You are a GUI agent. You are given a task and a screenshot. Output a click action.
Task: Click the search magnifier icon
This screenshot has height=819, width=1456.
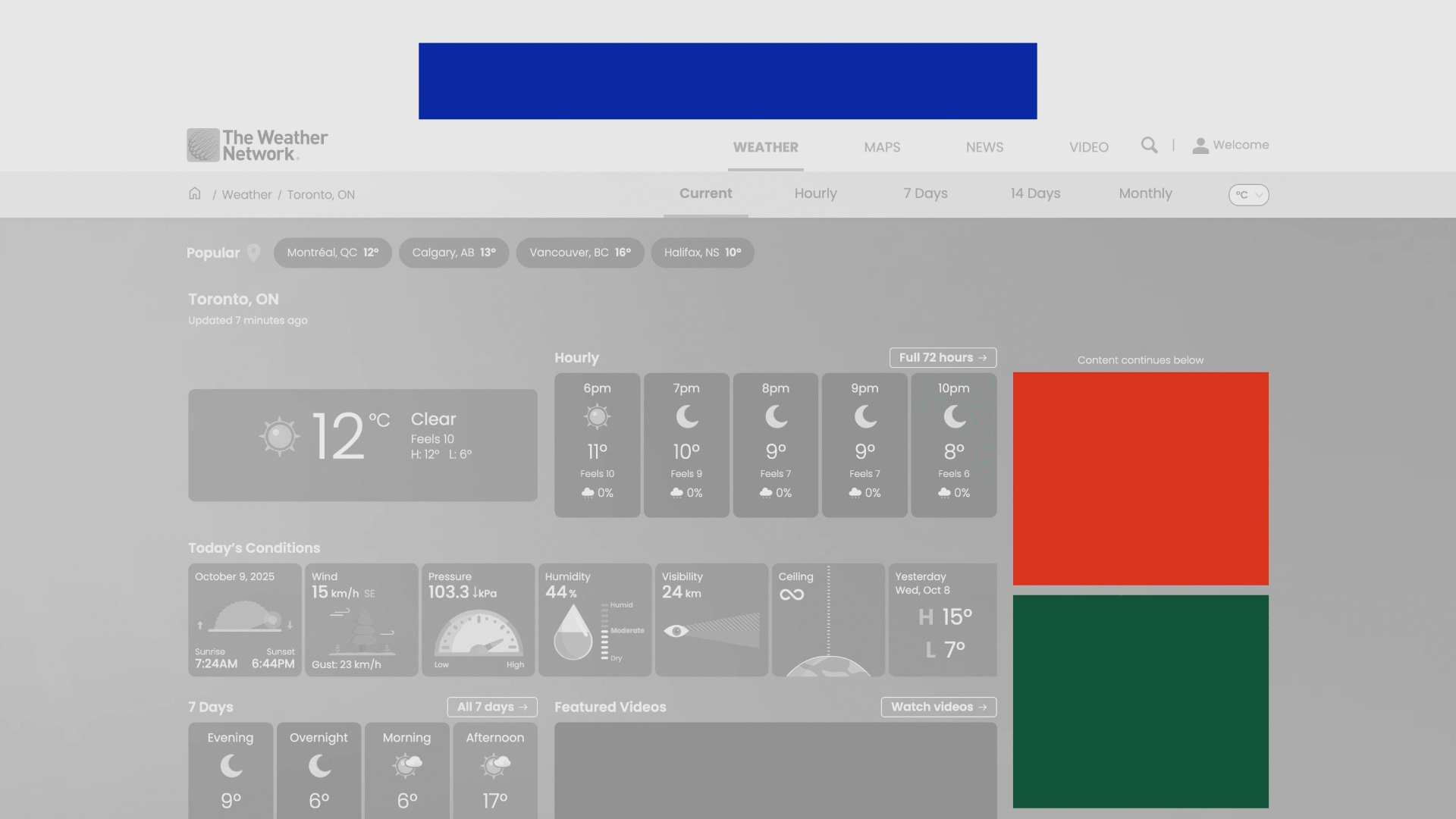[x=1149, y=145]
